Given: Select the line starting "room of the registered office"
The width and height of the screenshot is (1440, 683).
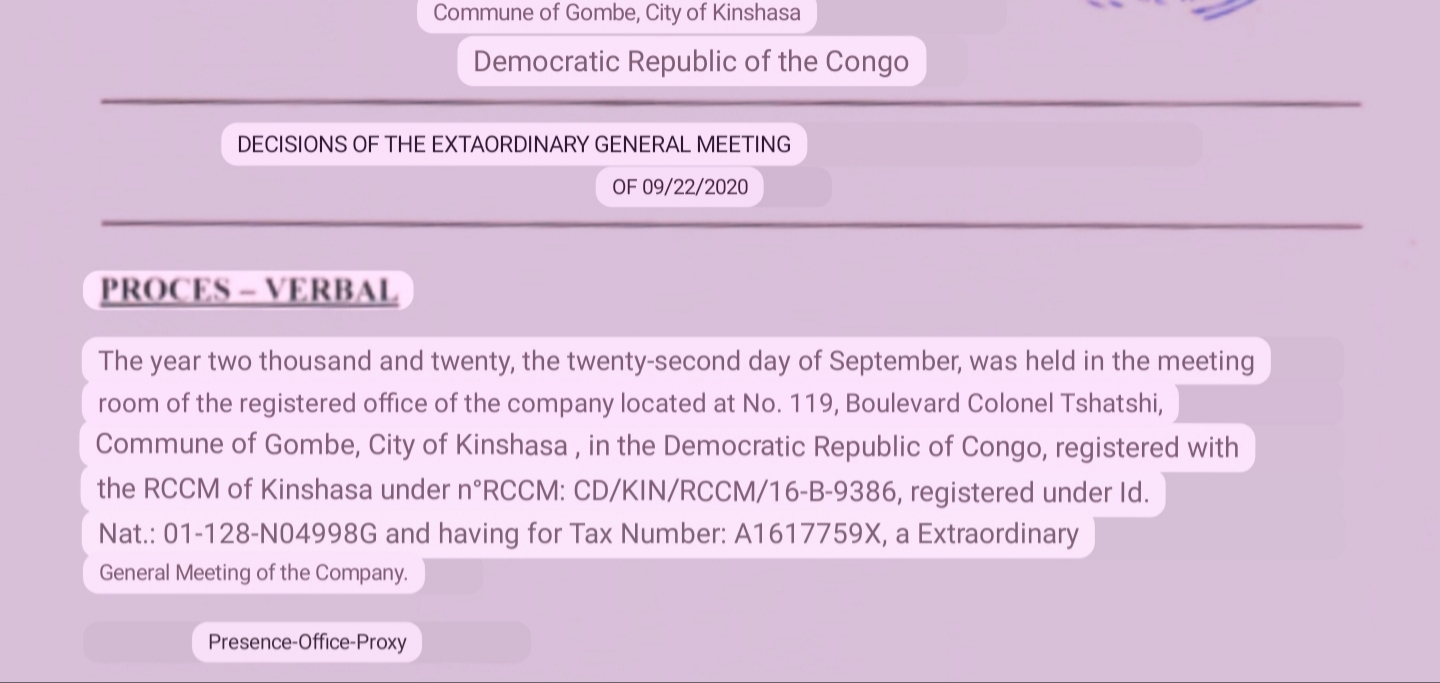Looking at the screenshot, I should (x=629, y=404).
